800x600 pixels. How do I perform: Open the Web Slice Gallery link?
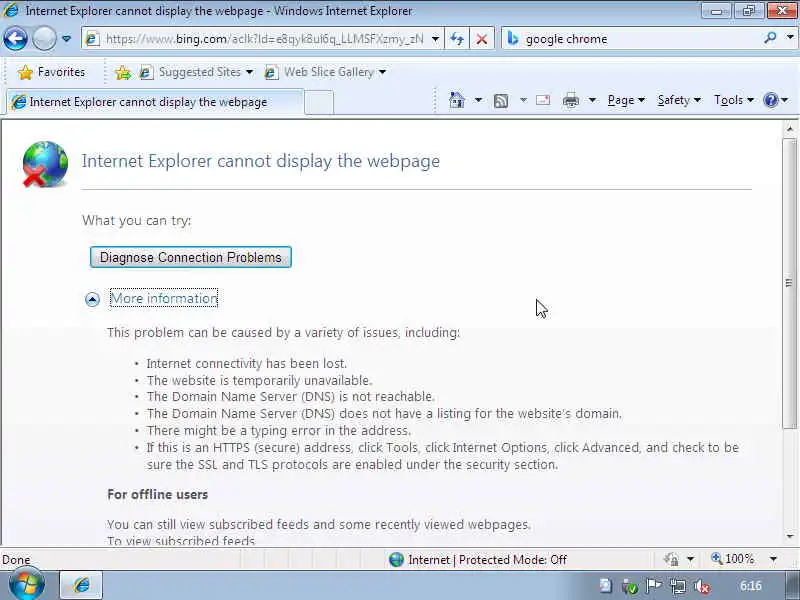[329, 72]
